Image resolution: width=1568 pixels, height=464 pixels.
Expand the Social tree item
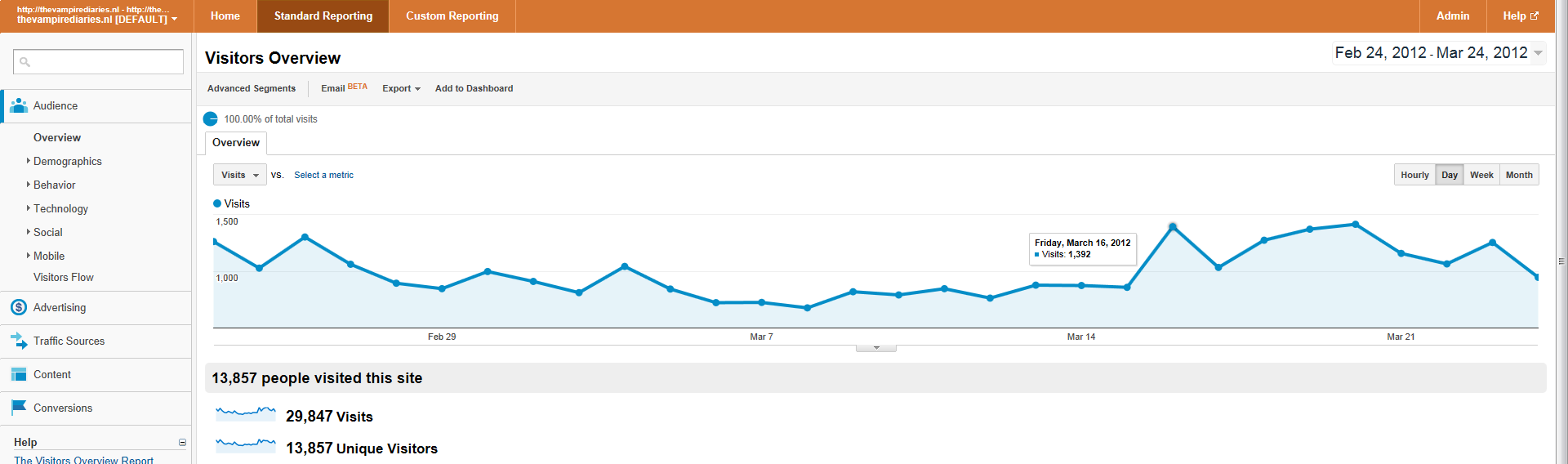point(29,232)
